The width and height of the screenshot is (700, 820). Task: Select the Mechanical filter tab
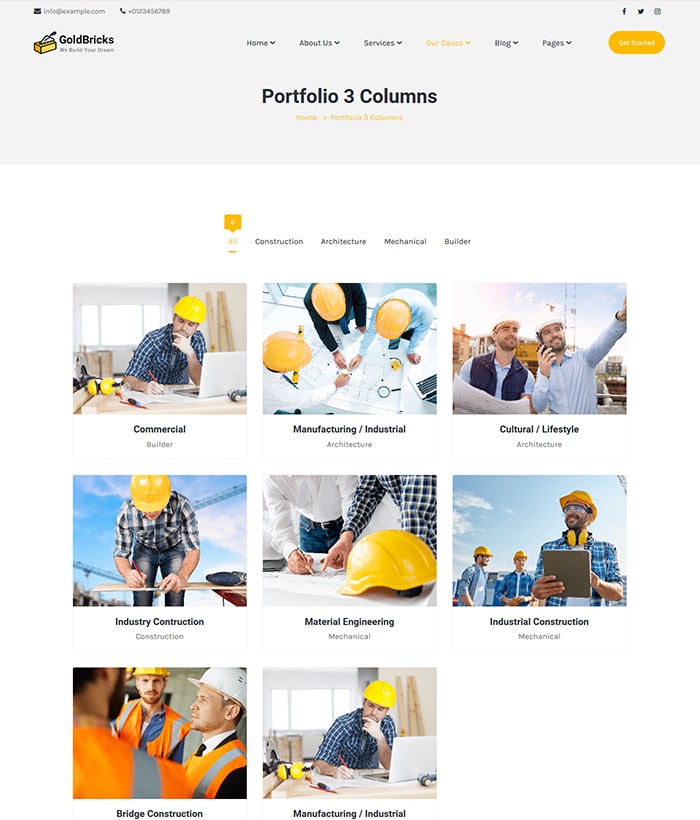405,242
